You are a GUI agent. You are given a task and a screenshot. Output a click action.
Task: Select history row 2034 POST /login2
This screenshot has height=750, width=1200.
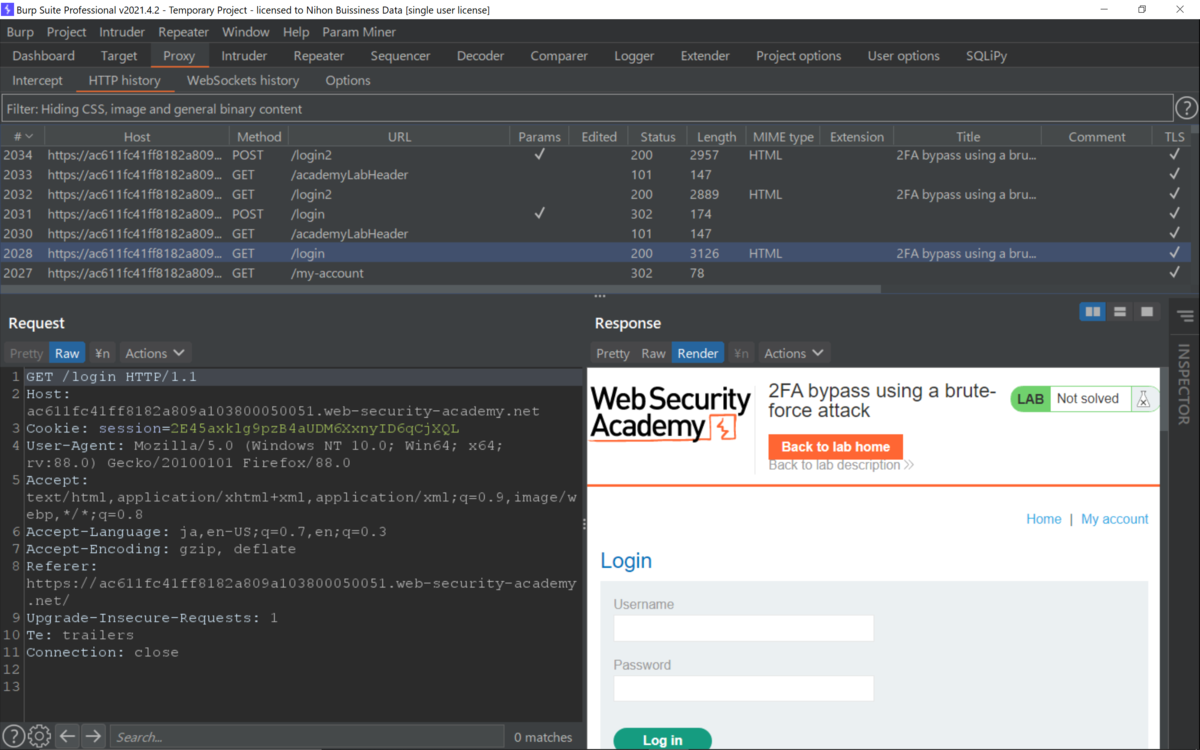(x=594, y=155)
